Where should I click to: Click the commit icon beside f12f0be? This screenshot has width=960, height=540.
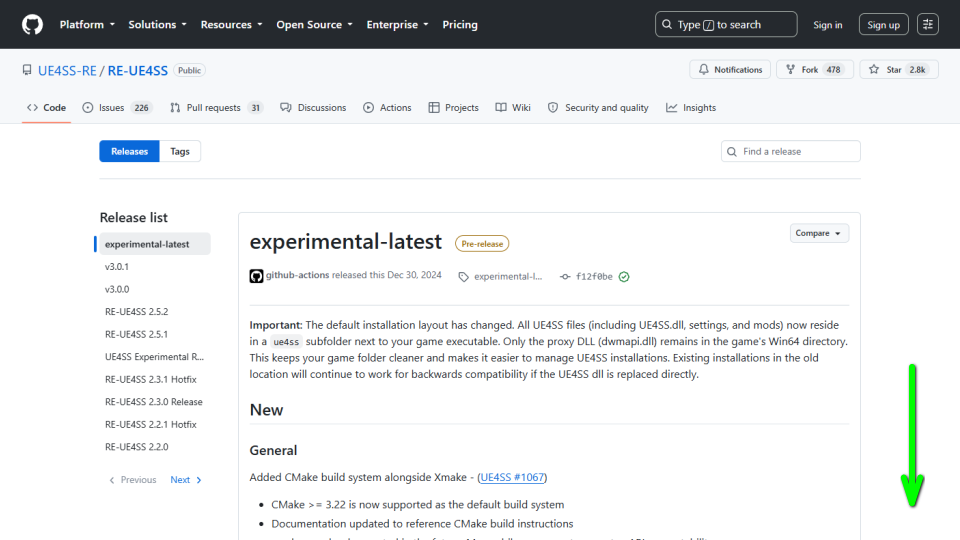(565, 277)
